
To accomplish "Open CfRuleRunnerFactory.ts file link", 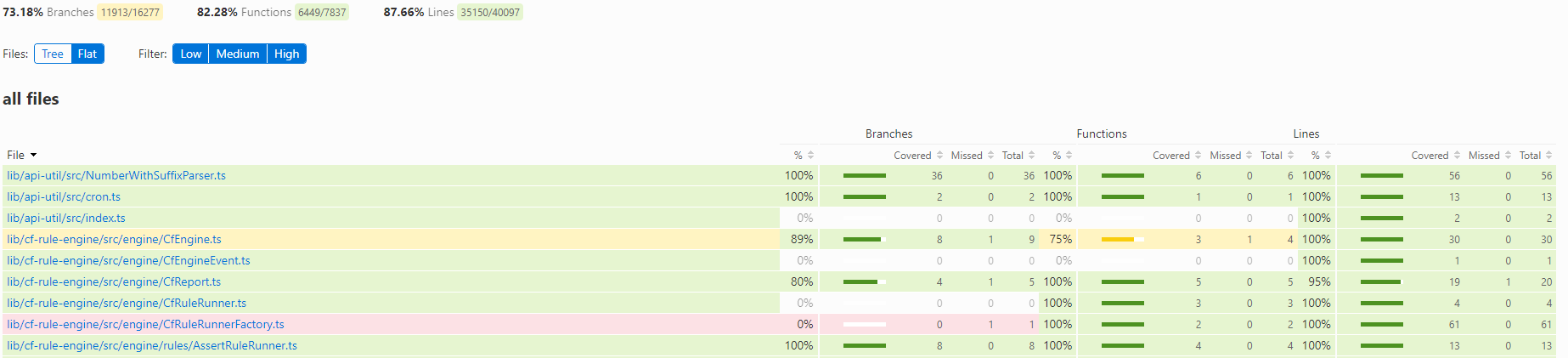I will (x=145, y=325).
